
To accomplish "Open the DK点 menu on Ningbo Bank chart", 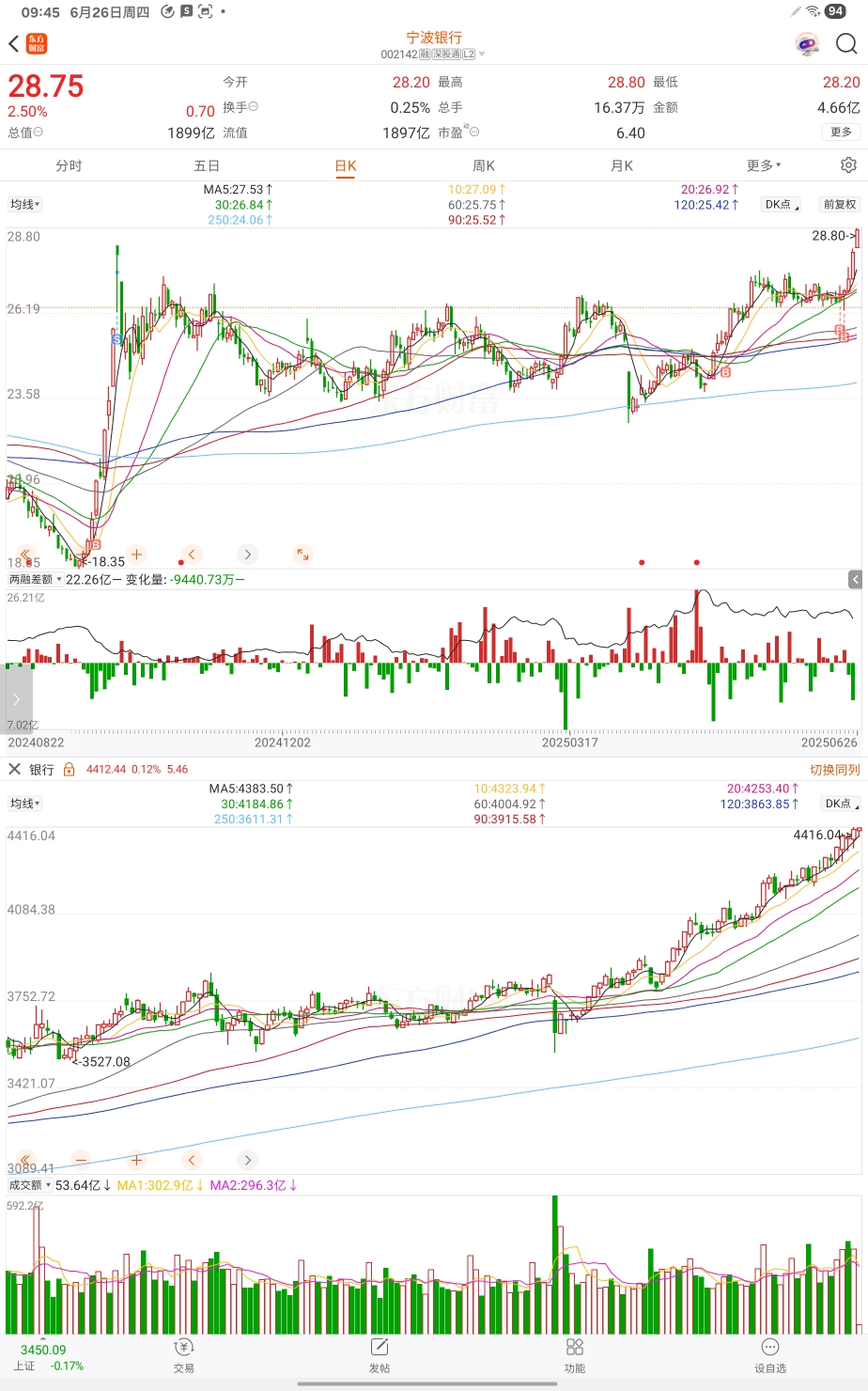I will pyautogui.click(x=781, y=204).
